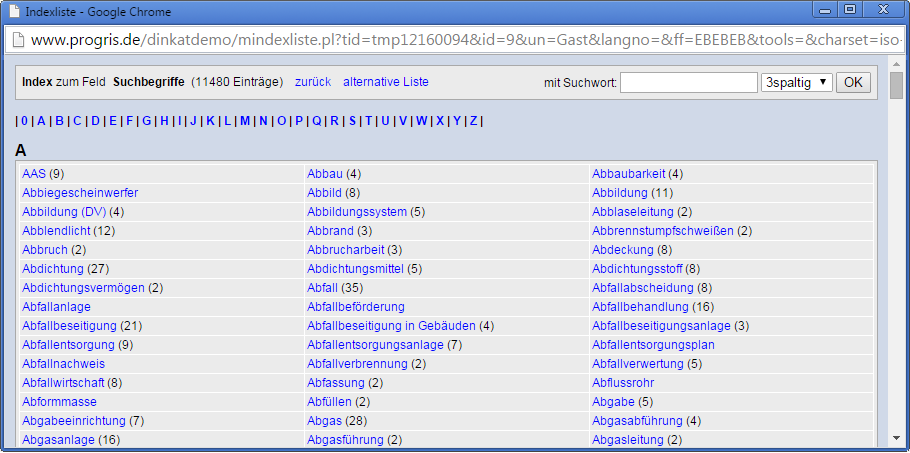
Task: Minimize the Indexliste window
Action: click(825, 10)
